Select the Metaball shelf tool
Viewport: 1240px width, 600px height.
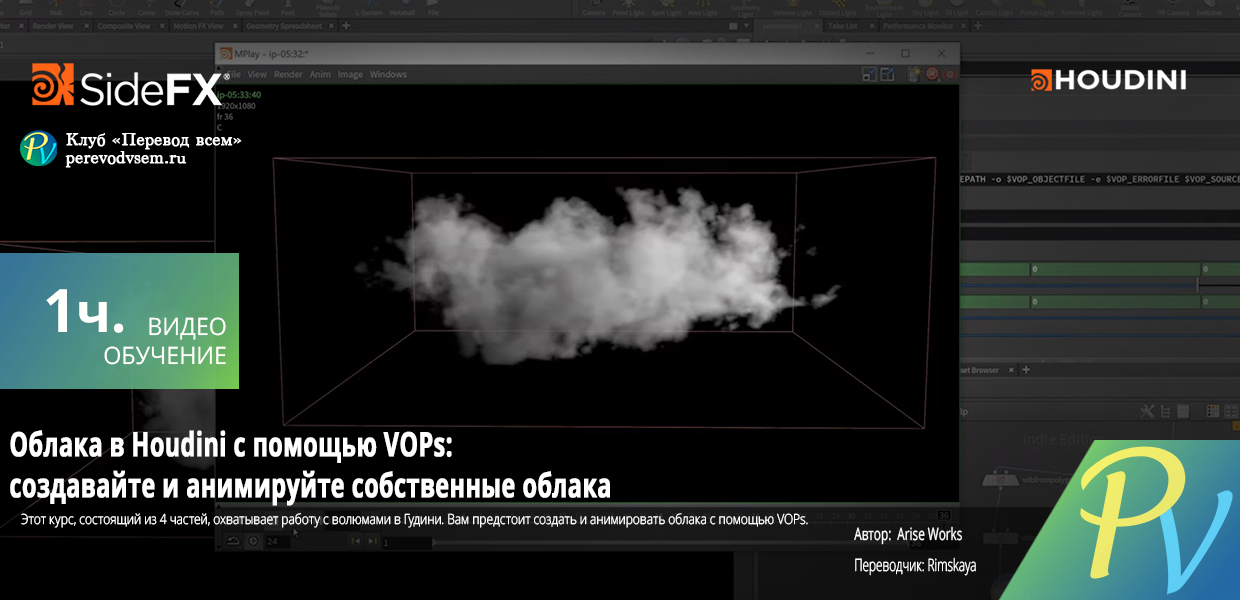click(402, 9)
